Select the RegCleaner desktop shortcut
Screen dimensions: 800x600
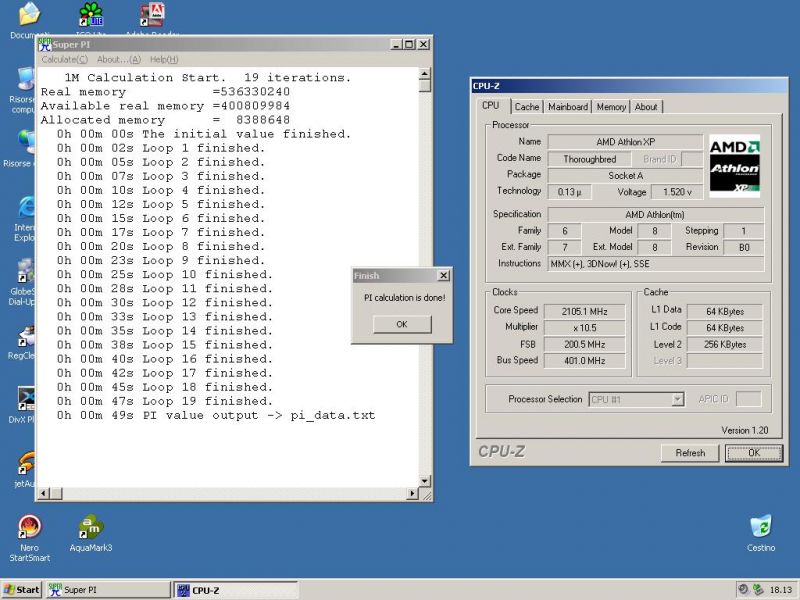tap(27, 336)
